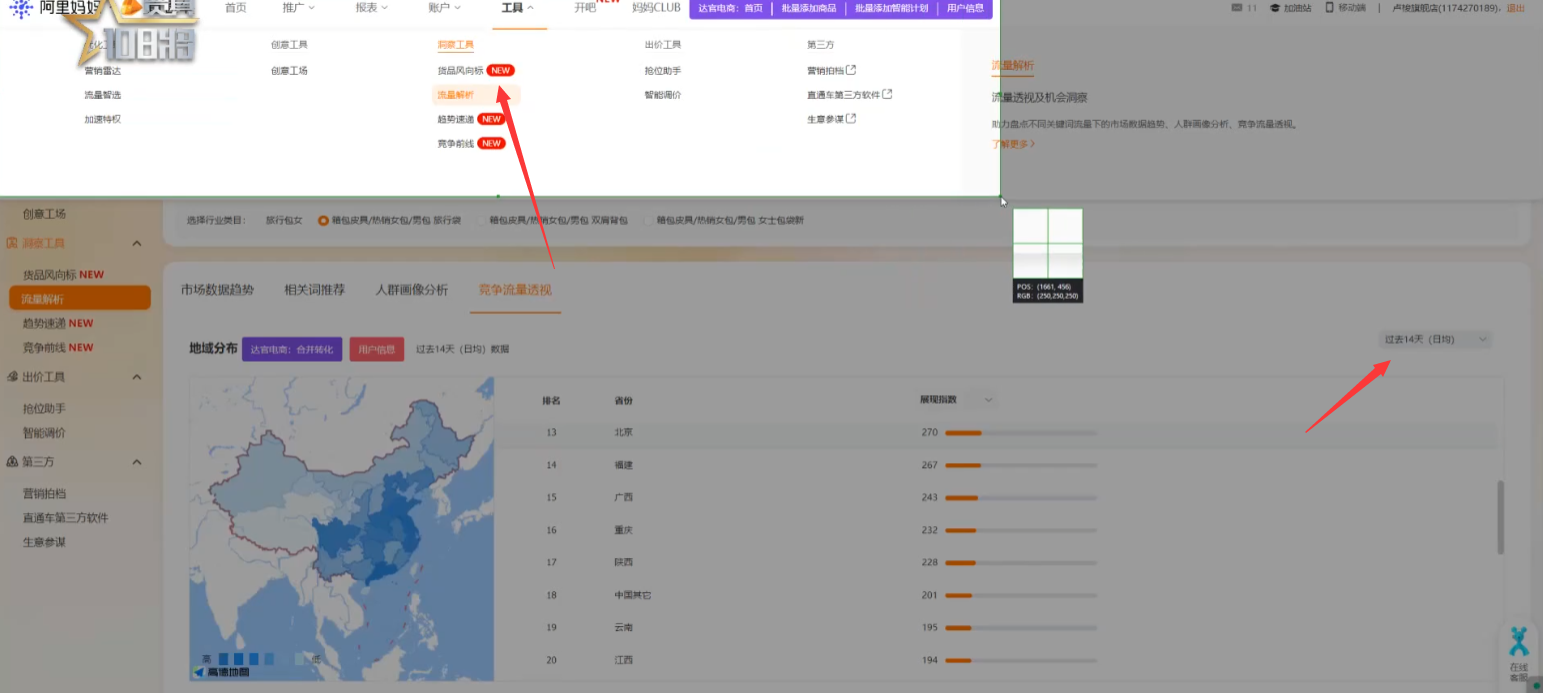
Task: Select the 双肩背包 category radio button
Action: (x=483, y=220)
